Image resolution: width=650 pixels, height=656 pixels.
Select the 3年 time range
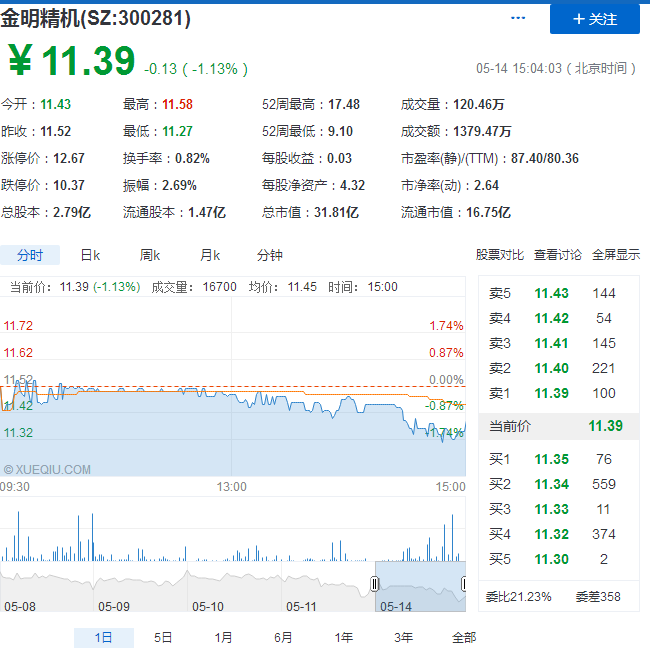tap(404, 638)
